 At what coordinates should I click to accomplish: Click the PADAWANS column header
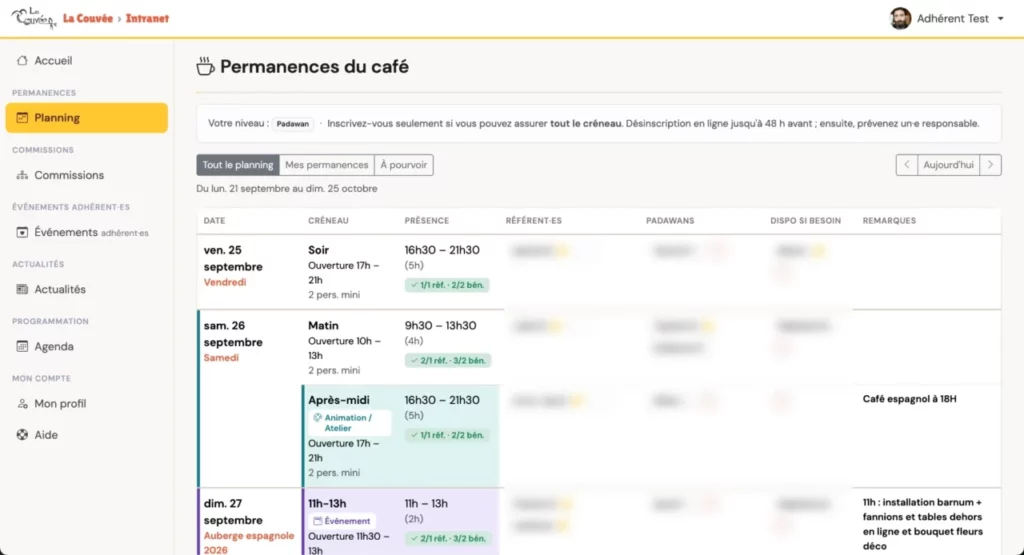click(x=670, y=221)
